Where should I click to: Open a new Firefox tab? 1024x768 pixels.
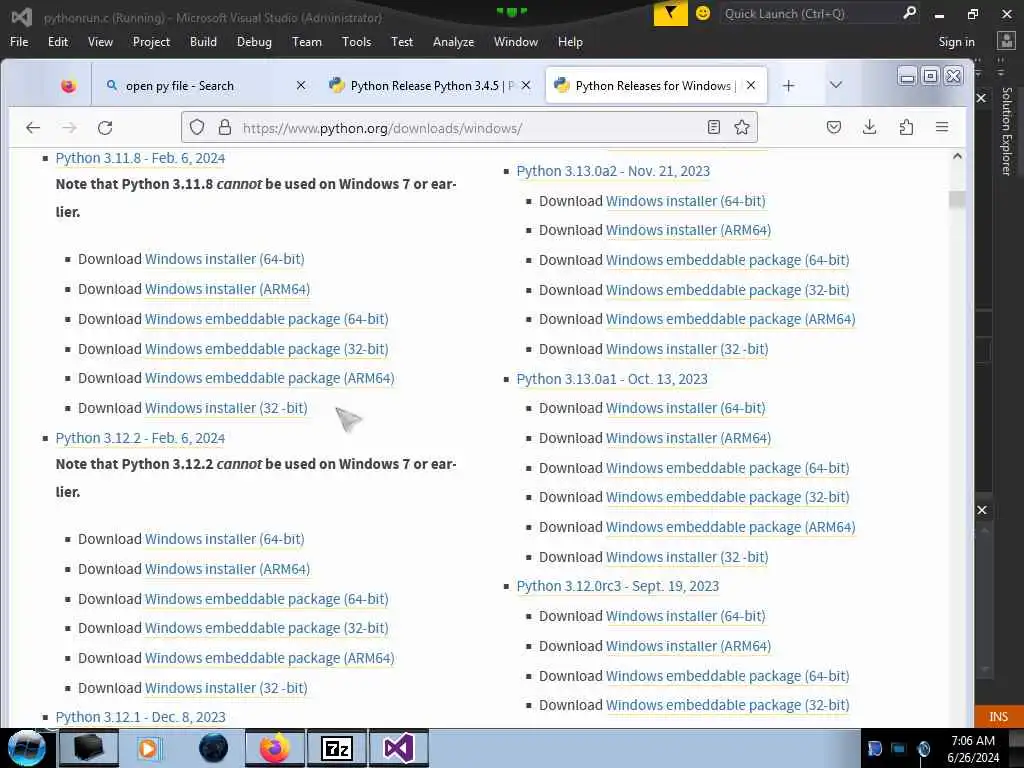pos(788,86)
